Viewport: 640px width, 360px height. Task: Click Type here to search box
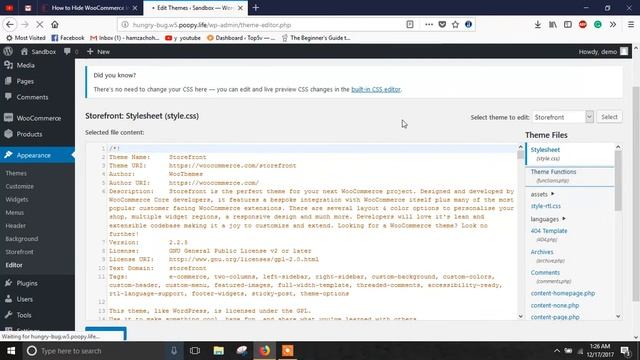click(94, 351)
